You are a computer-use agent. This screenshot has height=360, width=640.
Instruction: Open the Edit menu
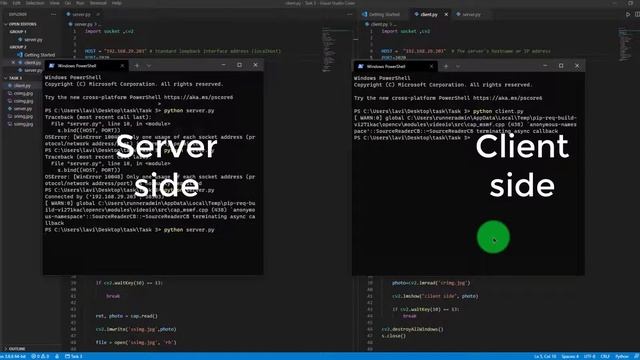tap(17, 3)
